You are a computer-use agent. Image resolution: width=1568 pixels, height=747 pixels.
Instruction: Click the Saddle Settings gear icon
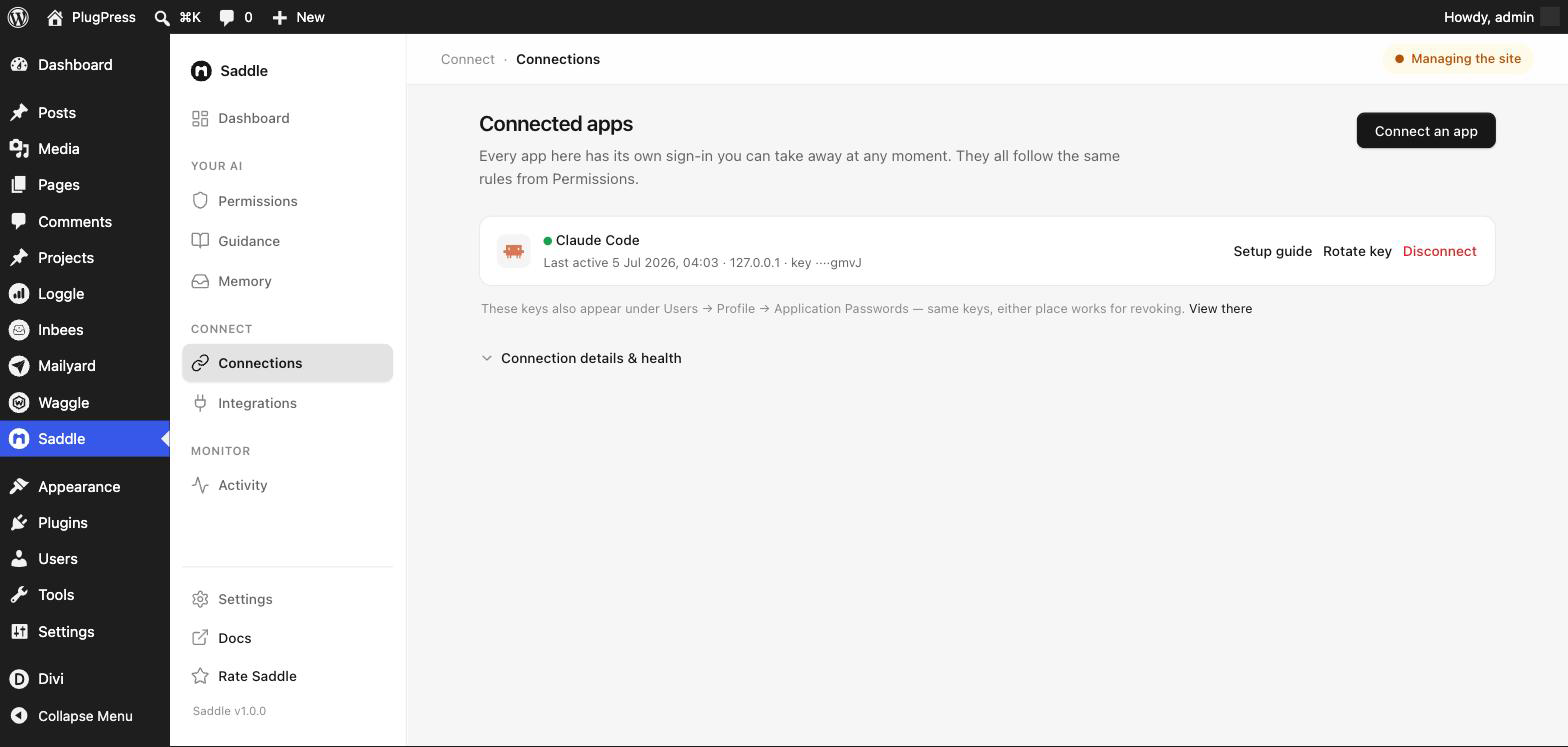click(200, 599)
